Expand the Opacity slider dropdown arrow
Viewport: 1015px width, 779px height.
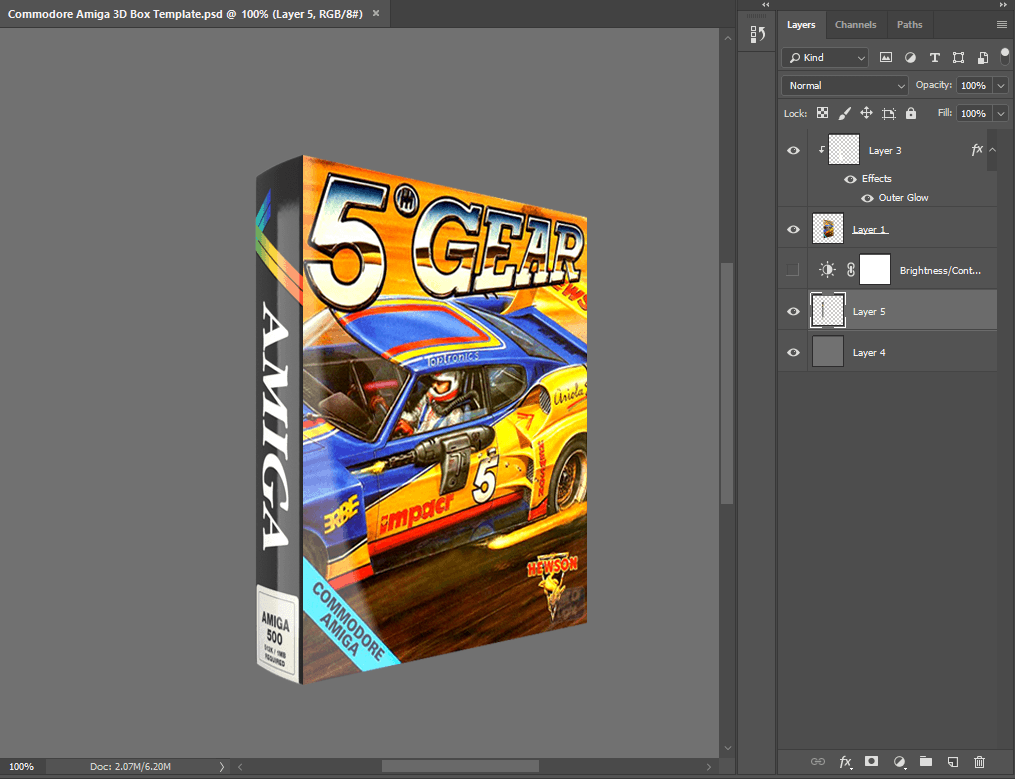1001,86
